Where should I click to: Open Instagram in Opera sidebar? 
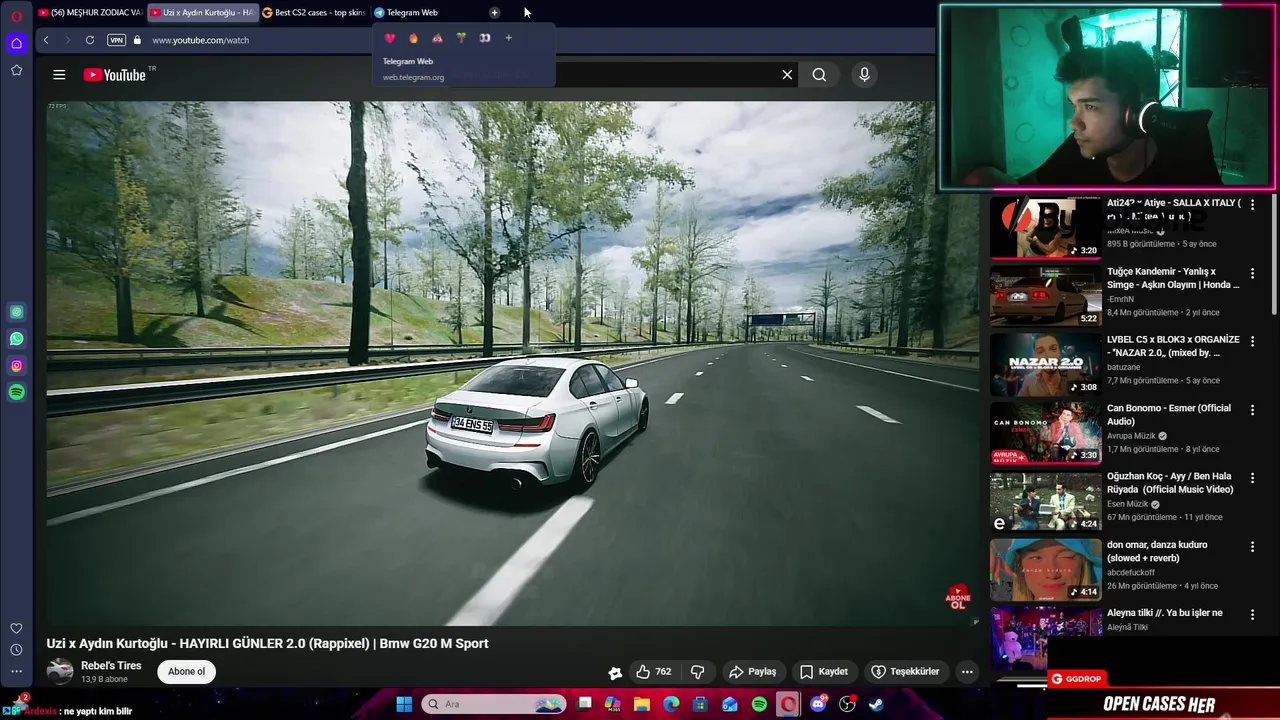(x=16, y=366)
